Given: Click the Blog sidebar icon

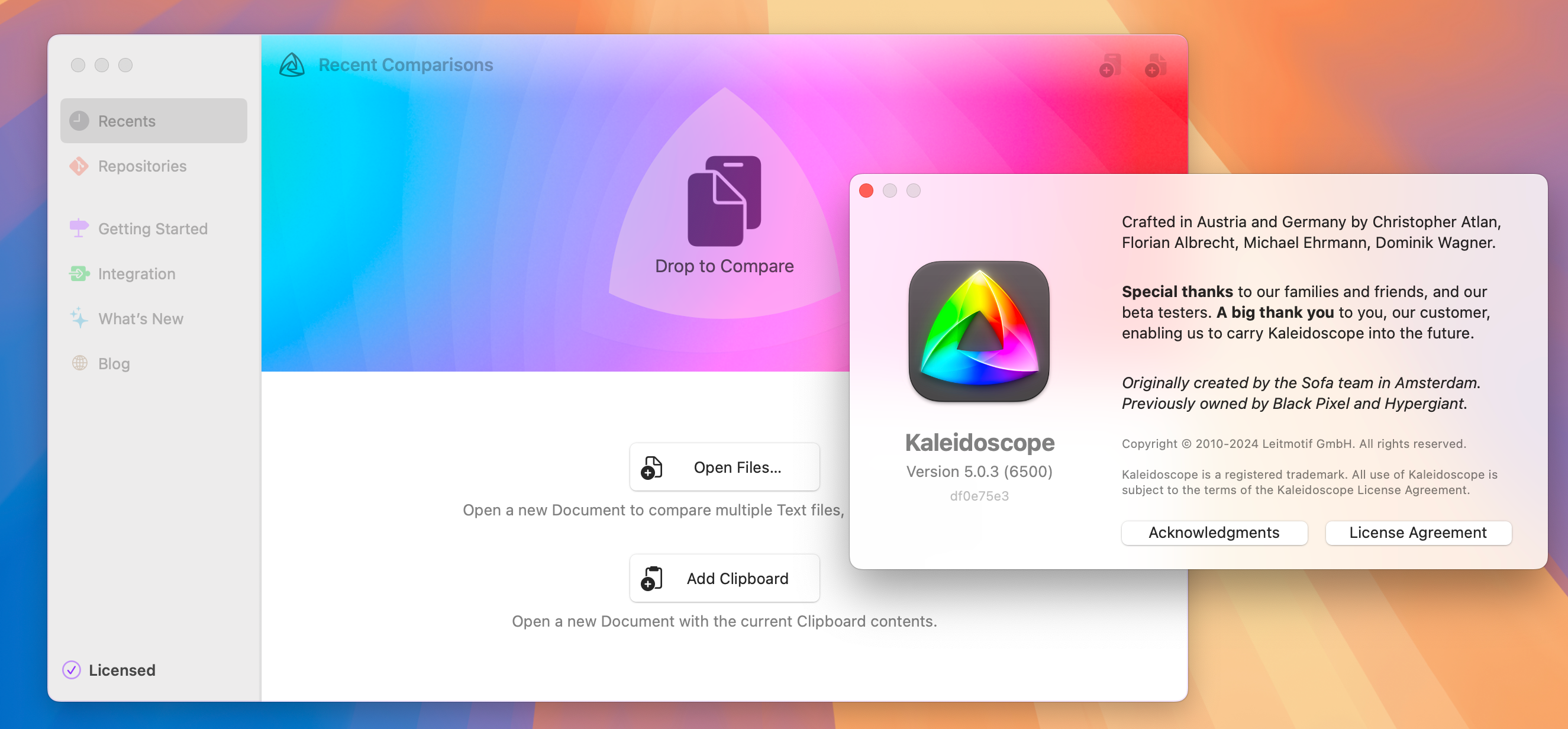Looking at the screenshot, I should pos(80,363).
